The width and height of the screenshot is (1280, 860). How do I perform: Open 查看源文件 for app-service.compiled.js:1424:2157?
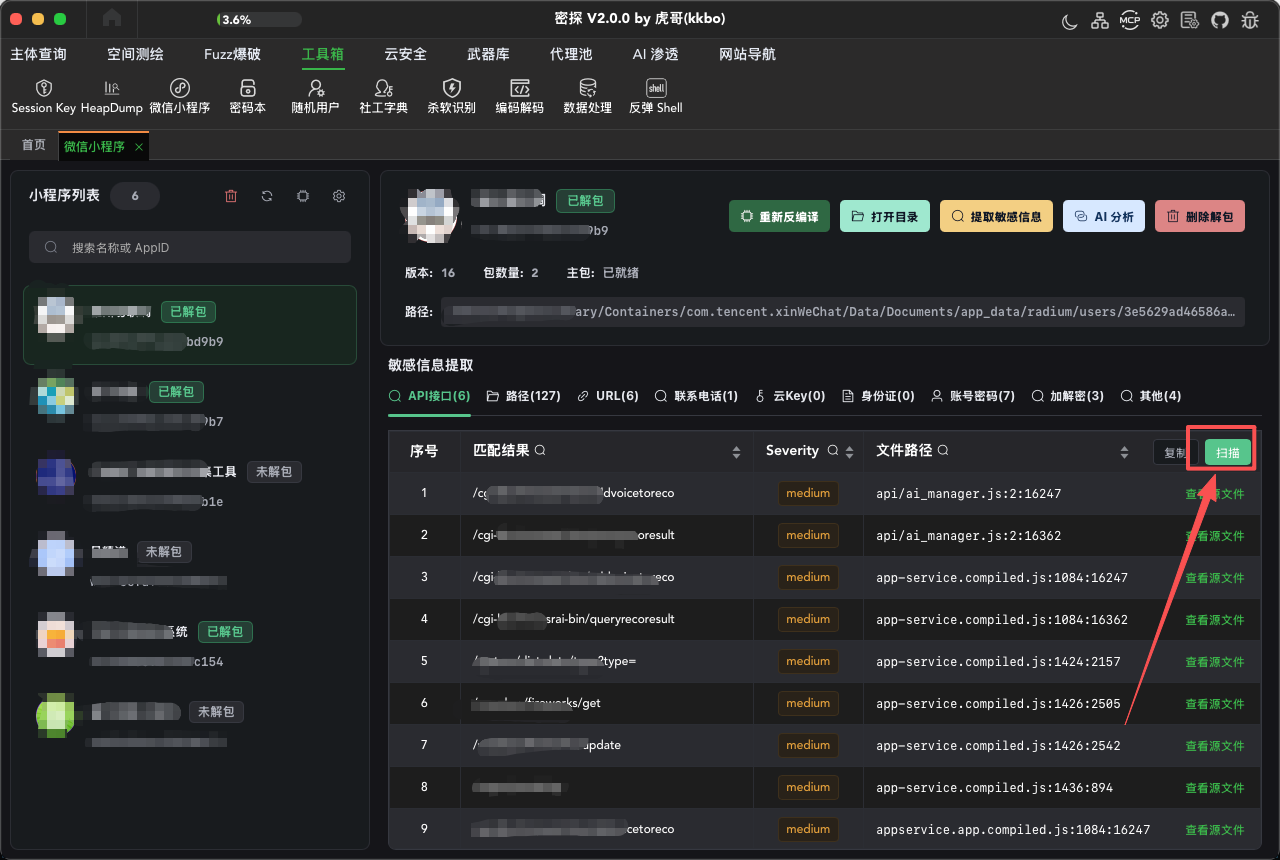1215,661
